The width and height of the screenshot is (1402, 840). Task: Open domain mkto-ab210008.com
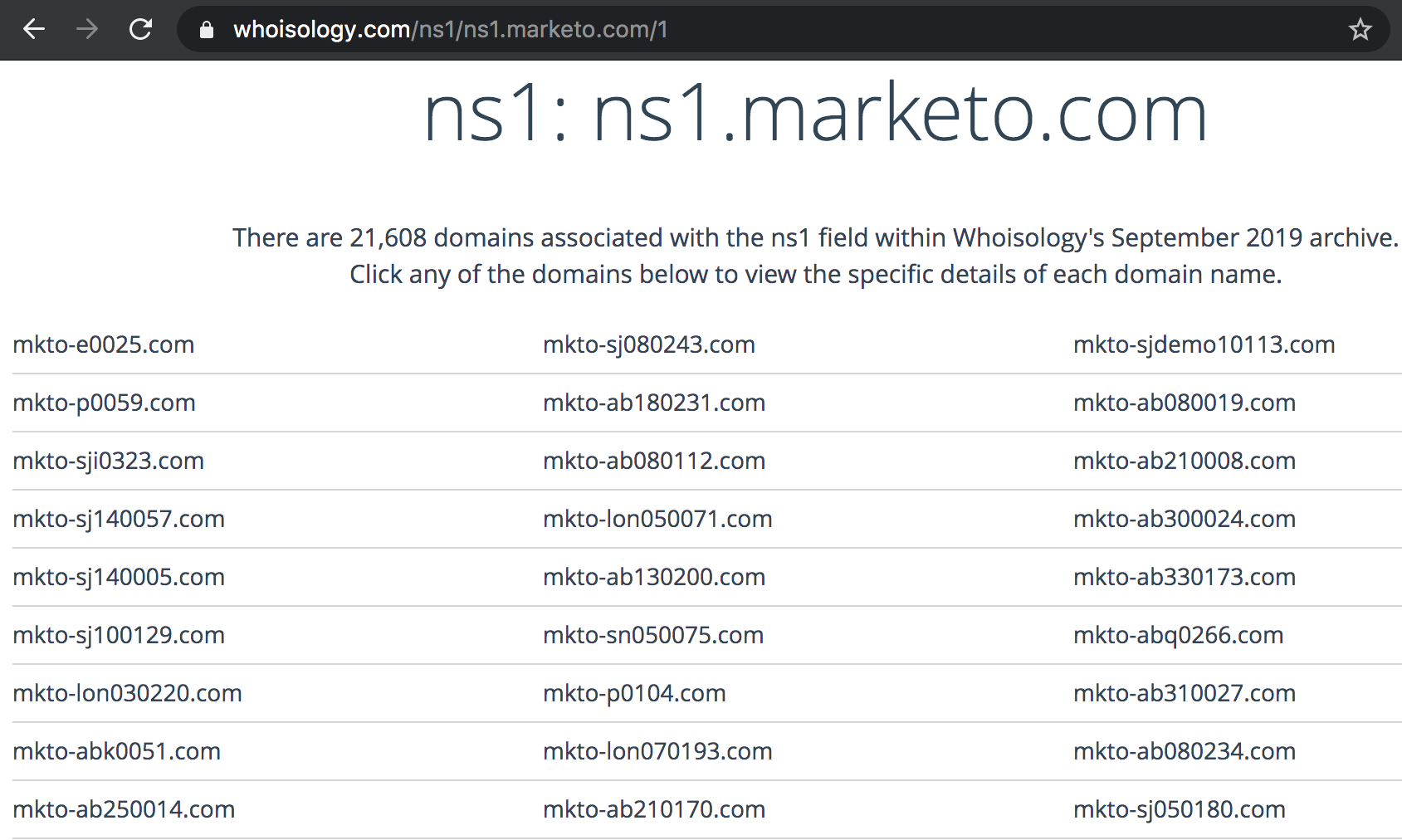coord(1185,461)
